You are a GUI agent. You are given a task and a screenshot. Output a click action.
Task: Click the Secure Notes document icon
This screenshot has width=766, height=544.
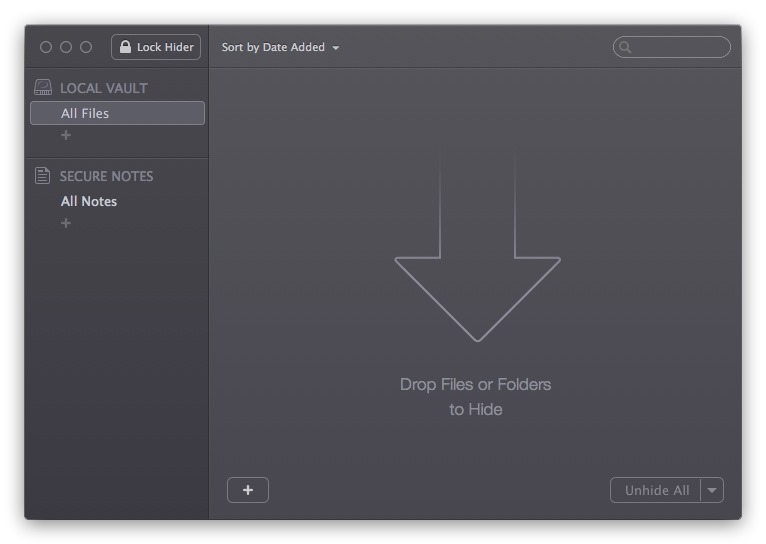tap(43, 176)
